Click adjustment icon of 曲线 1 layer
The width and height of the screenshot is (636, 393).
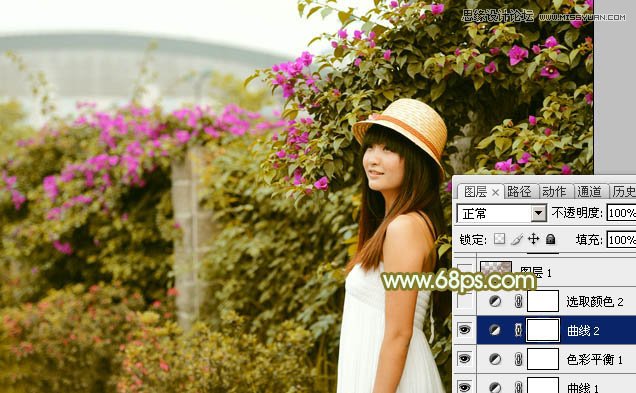click(495, 387)
